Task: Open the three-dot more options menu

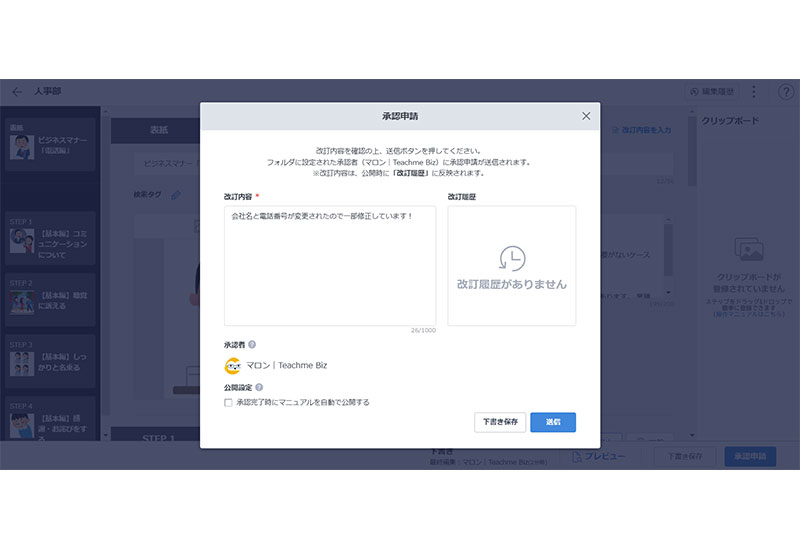Action: [754, 91]
